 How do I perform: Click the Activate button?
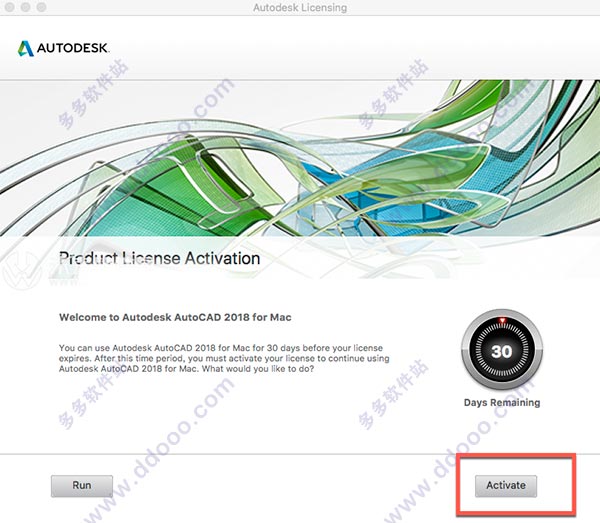point(506,486)
